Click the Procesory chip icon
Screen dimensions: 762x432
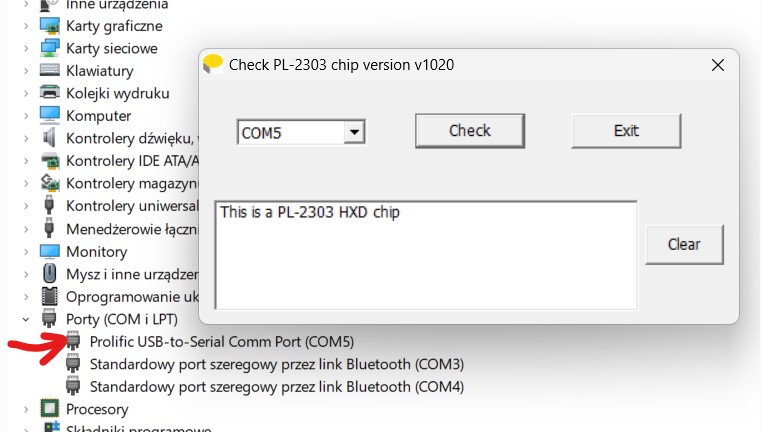pyautogui.click(x=50, y=409)
